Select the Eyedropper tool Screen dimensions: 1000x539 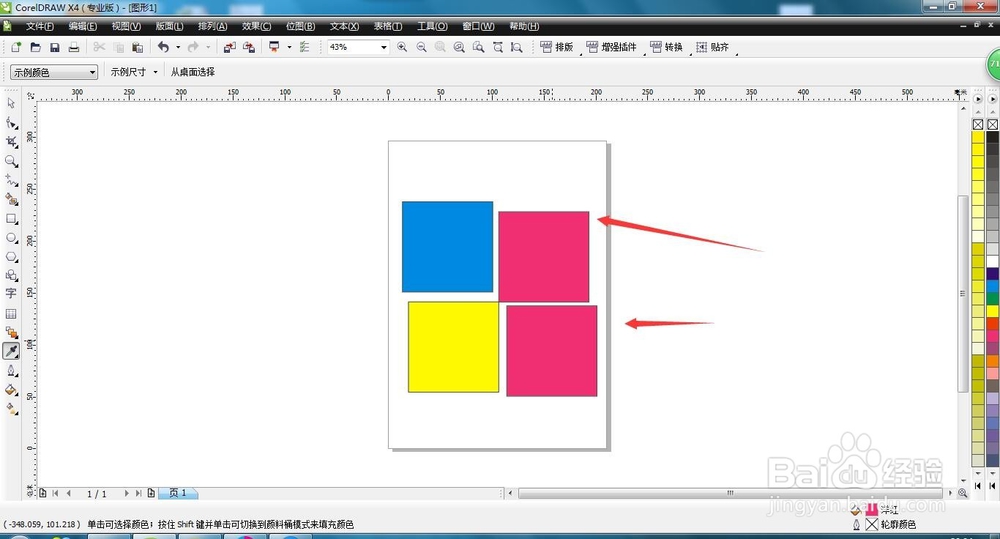pos(11,351)
